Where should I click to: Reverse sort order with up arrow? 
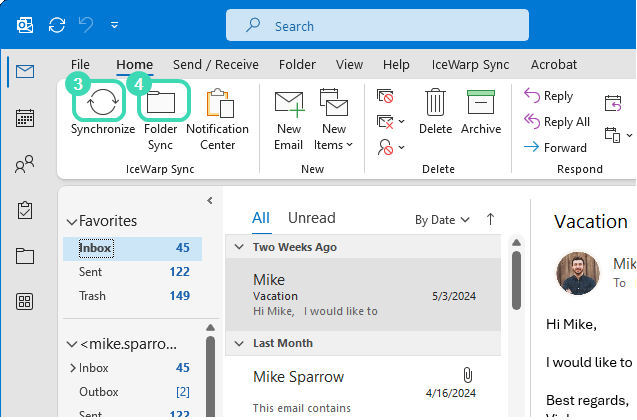490,219
